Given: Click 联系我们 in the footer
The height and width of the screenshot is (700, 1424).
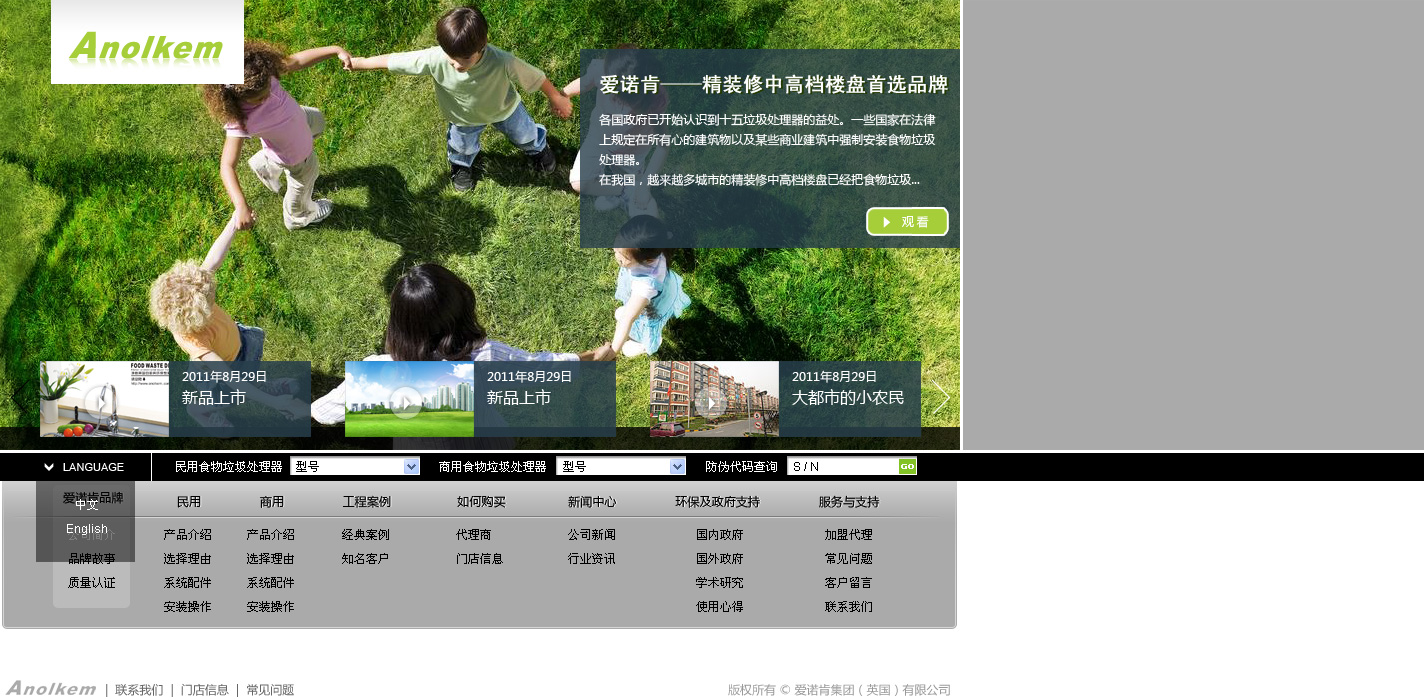Looking at the screenshot, I should pos(139,690).
